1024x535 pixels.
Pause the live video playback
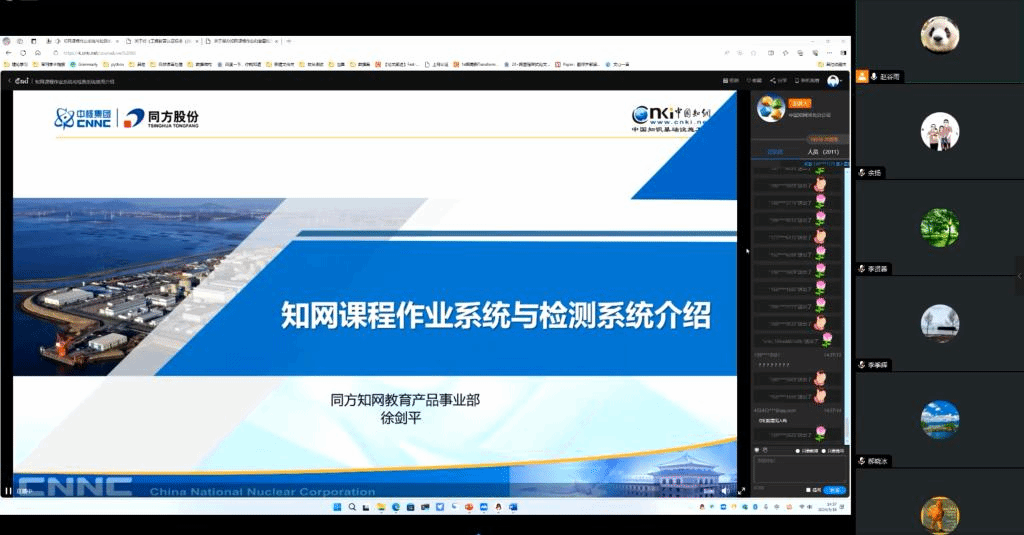tap(9, 491)
